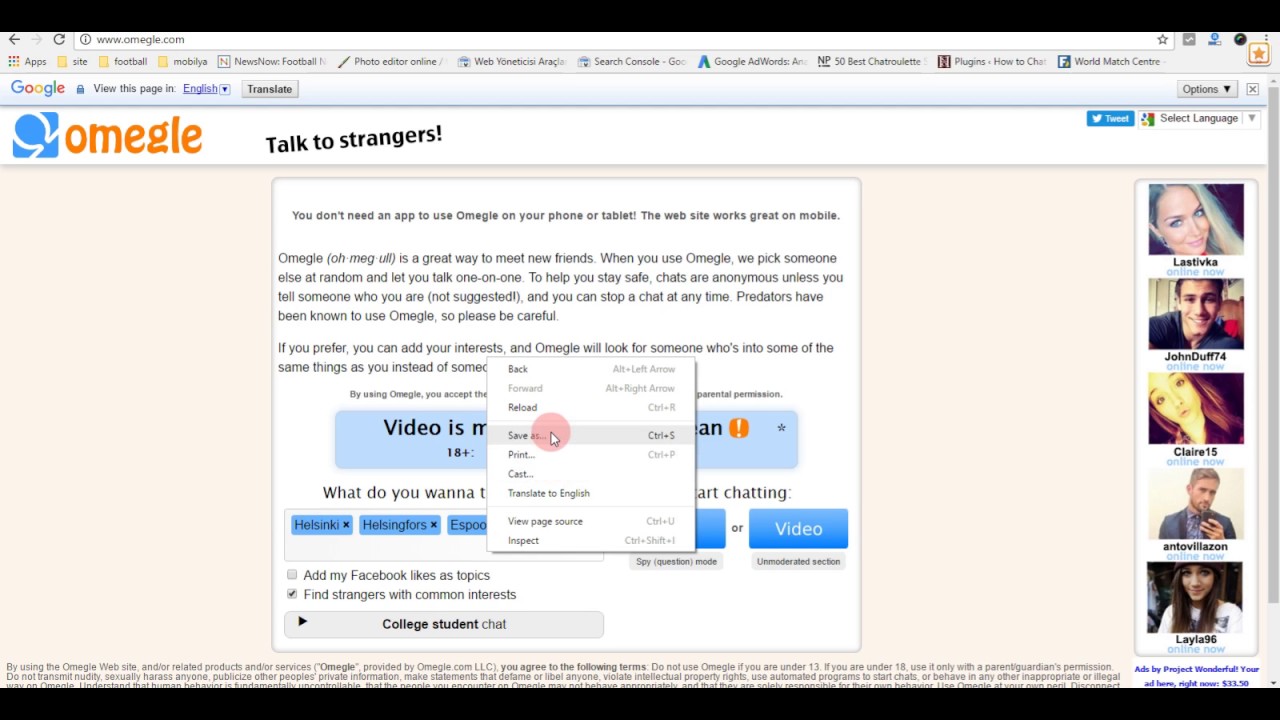Click the site info icon in address bar
Image resolution: width=1280 pixels, height=720 pixels.
86,39
